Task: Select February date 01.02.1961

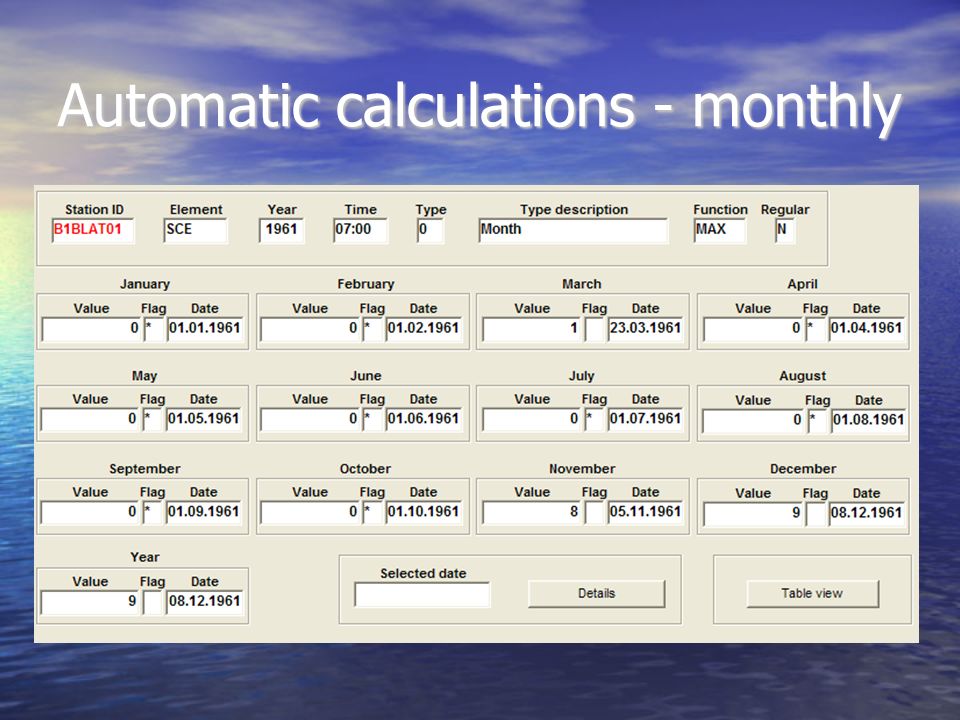Action: click(x=424, y=329)
